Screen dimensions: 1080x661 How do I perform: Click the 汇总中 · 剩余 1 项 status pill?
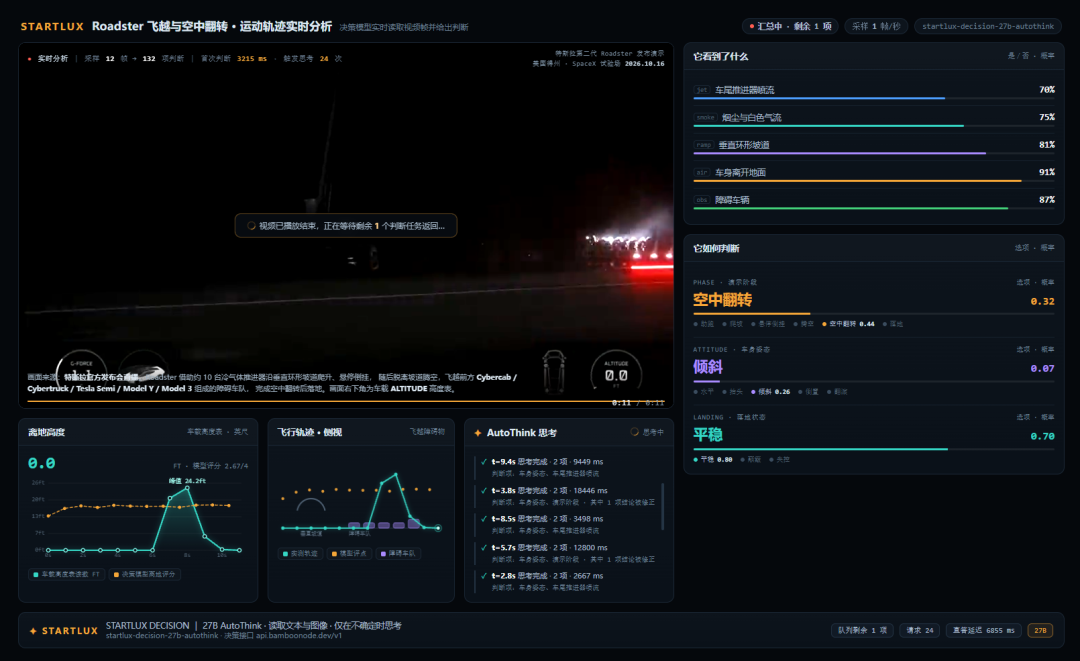(x=791, y=27)
